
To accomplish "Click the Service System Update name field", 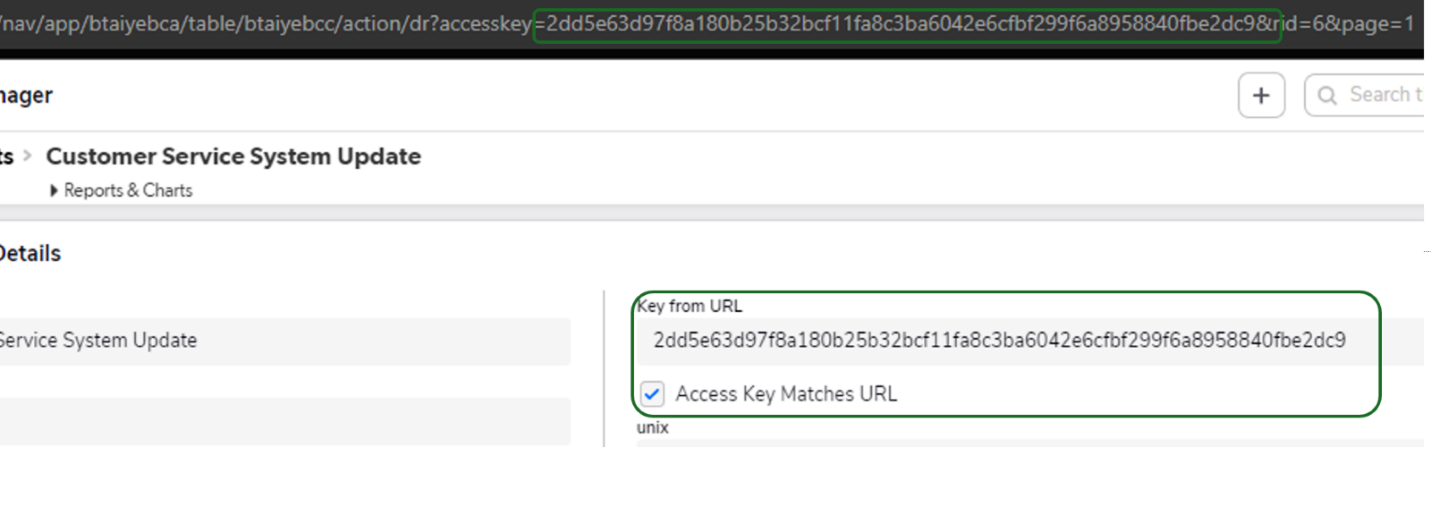I will [x=285, y=341].
